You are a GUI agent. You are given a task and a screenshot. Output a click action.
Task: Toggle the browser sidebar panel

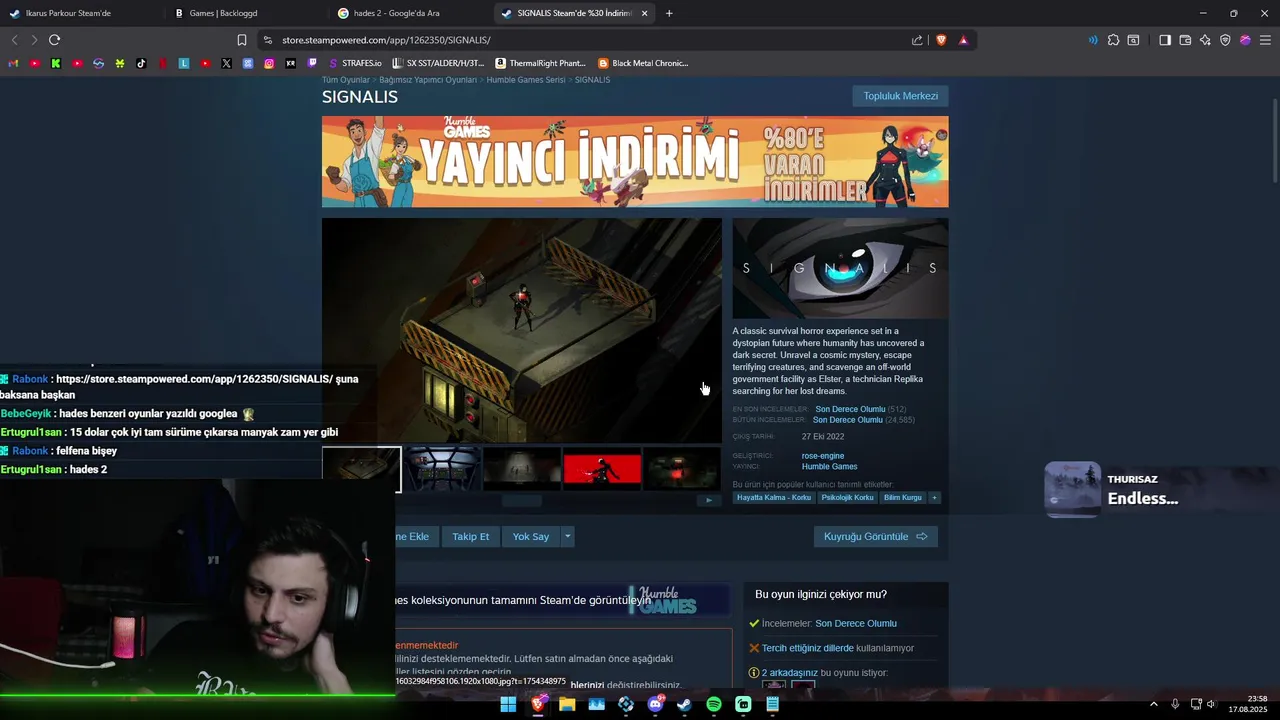(x=1165, y=40)
